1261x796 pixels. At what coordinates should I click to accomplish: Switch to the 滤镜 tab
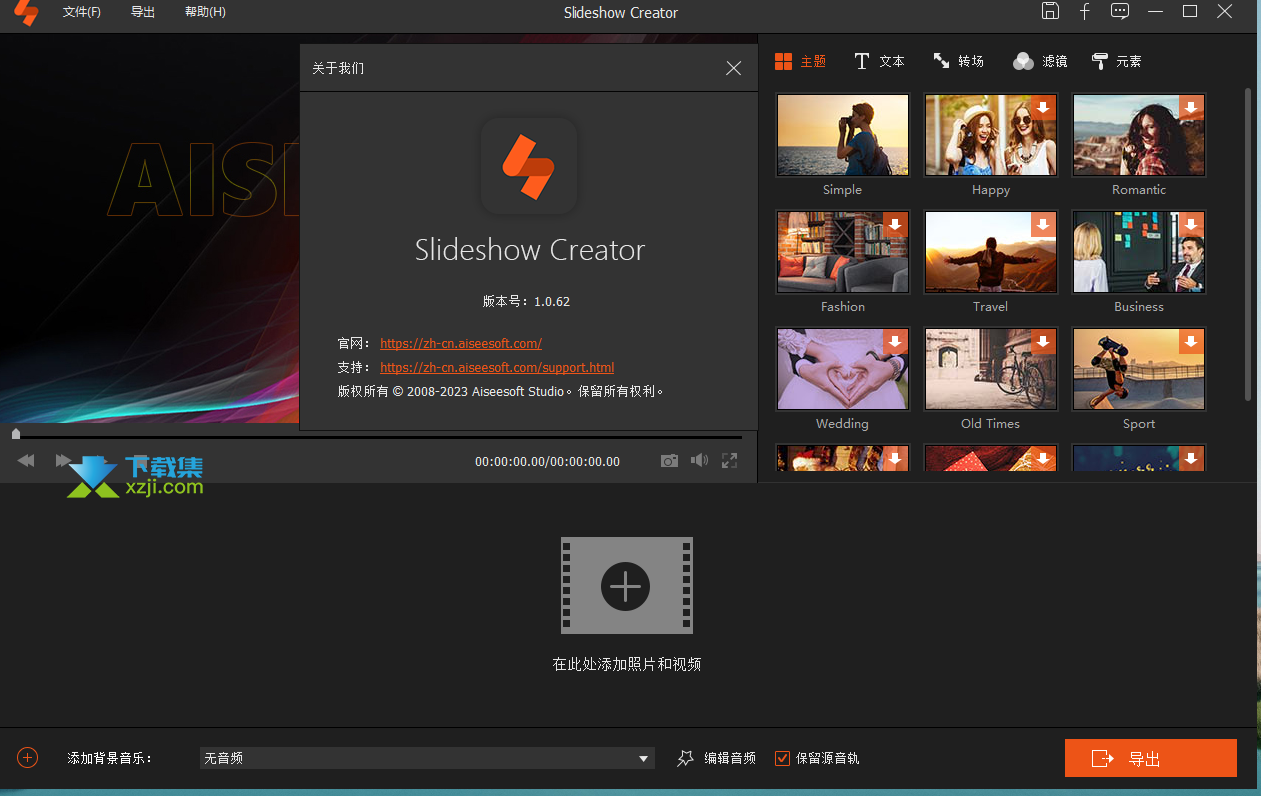pos(1040,61)
